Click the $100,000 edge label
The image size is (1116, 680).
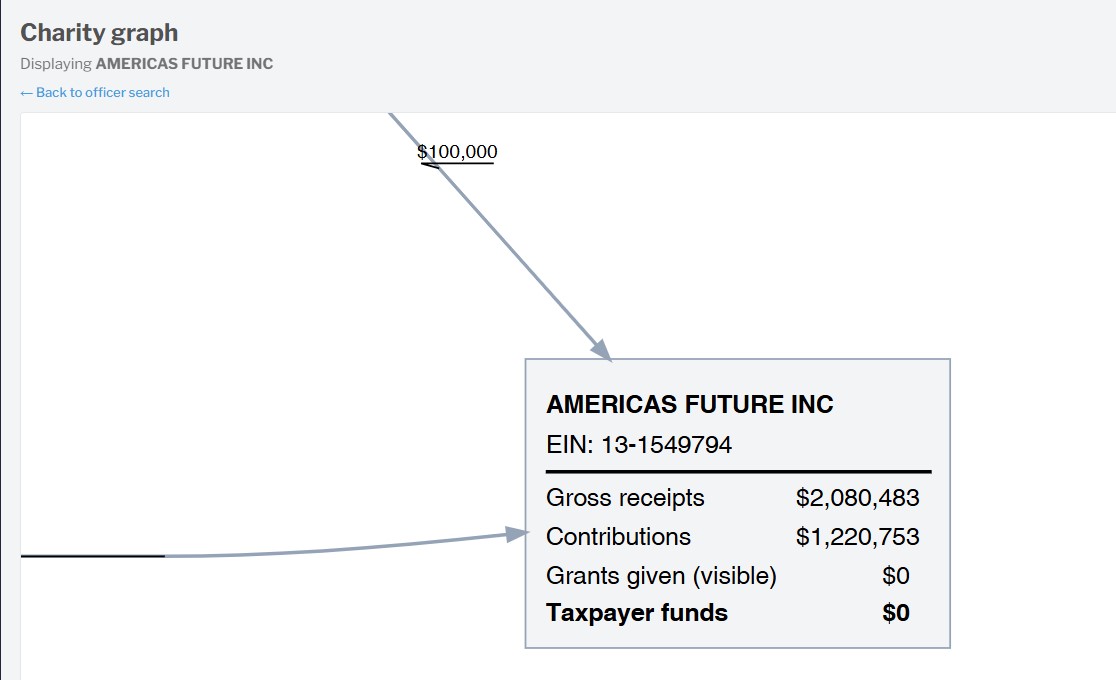(457, 152)
